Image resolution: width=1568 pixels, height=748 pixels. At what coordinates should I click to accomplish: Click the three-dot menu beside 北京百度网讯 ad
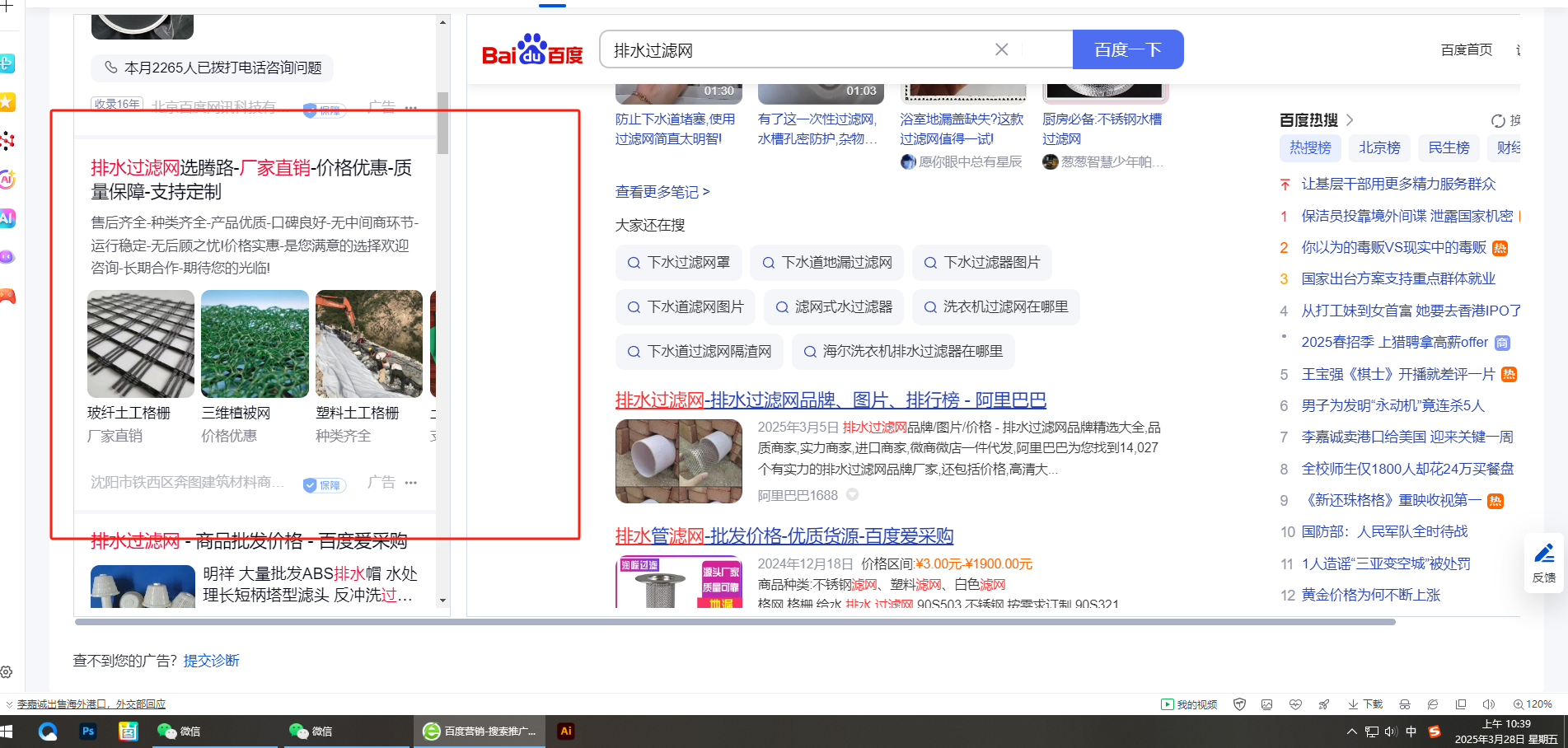pyautogui.click(x=411, y=108)
